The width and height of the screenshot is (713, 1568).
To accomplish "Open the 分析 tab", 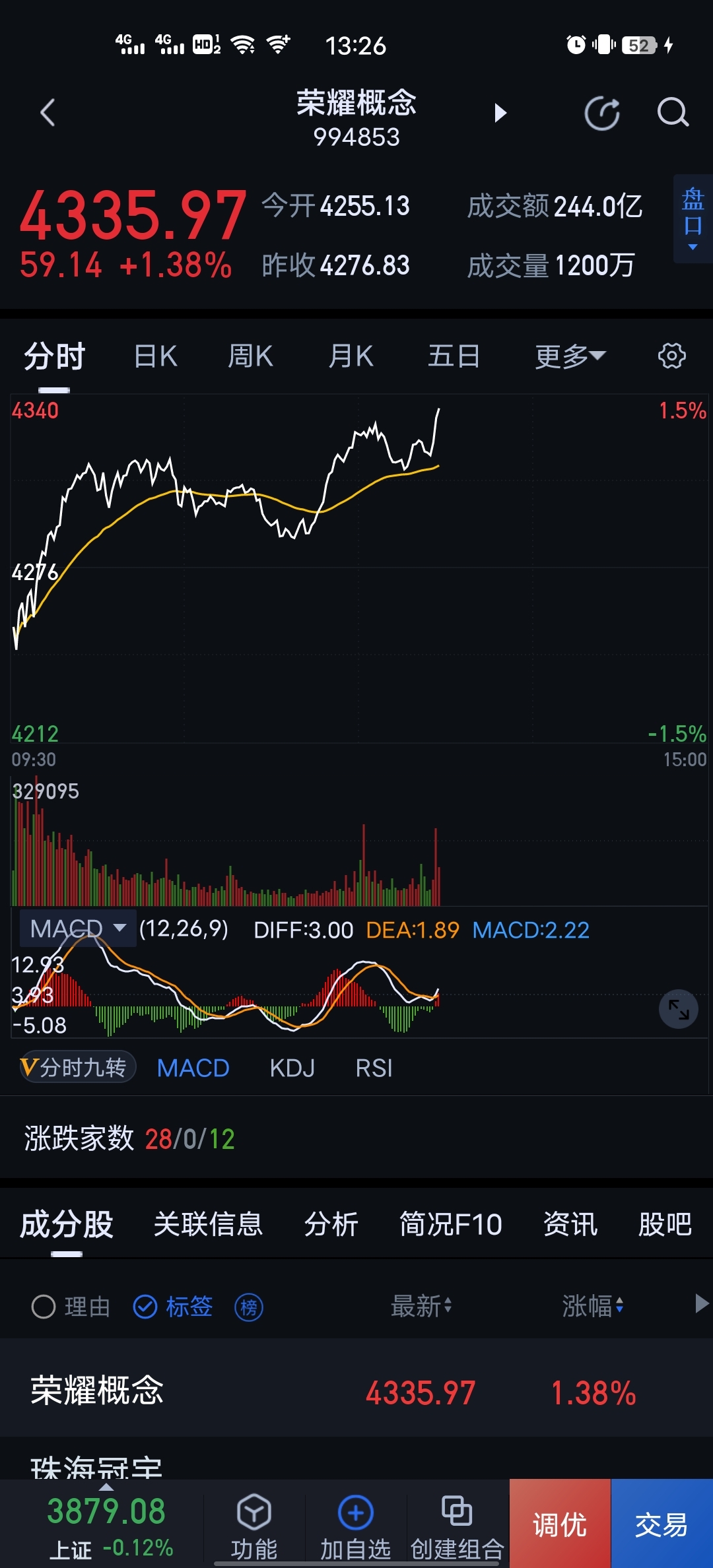I will coord(331,1225).
